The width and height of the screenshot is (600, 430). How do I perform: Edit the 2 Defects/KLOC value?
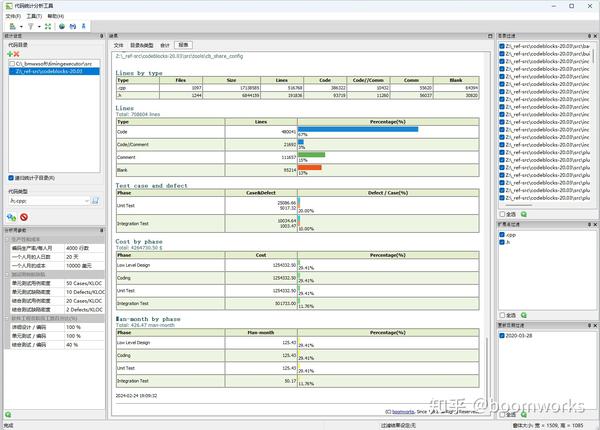point(84,309)
